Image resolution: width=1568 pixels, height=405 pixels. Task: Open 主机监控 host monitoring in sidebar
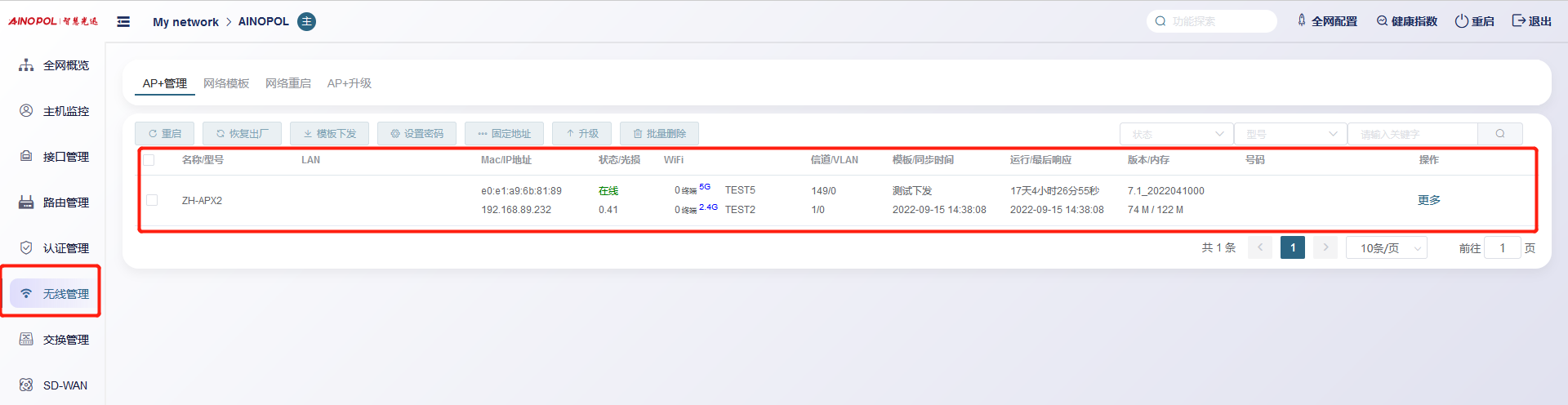coord(54,111)
